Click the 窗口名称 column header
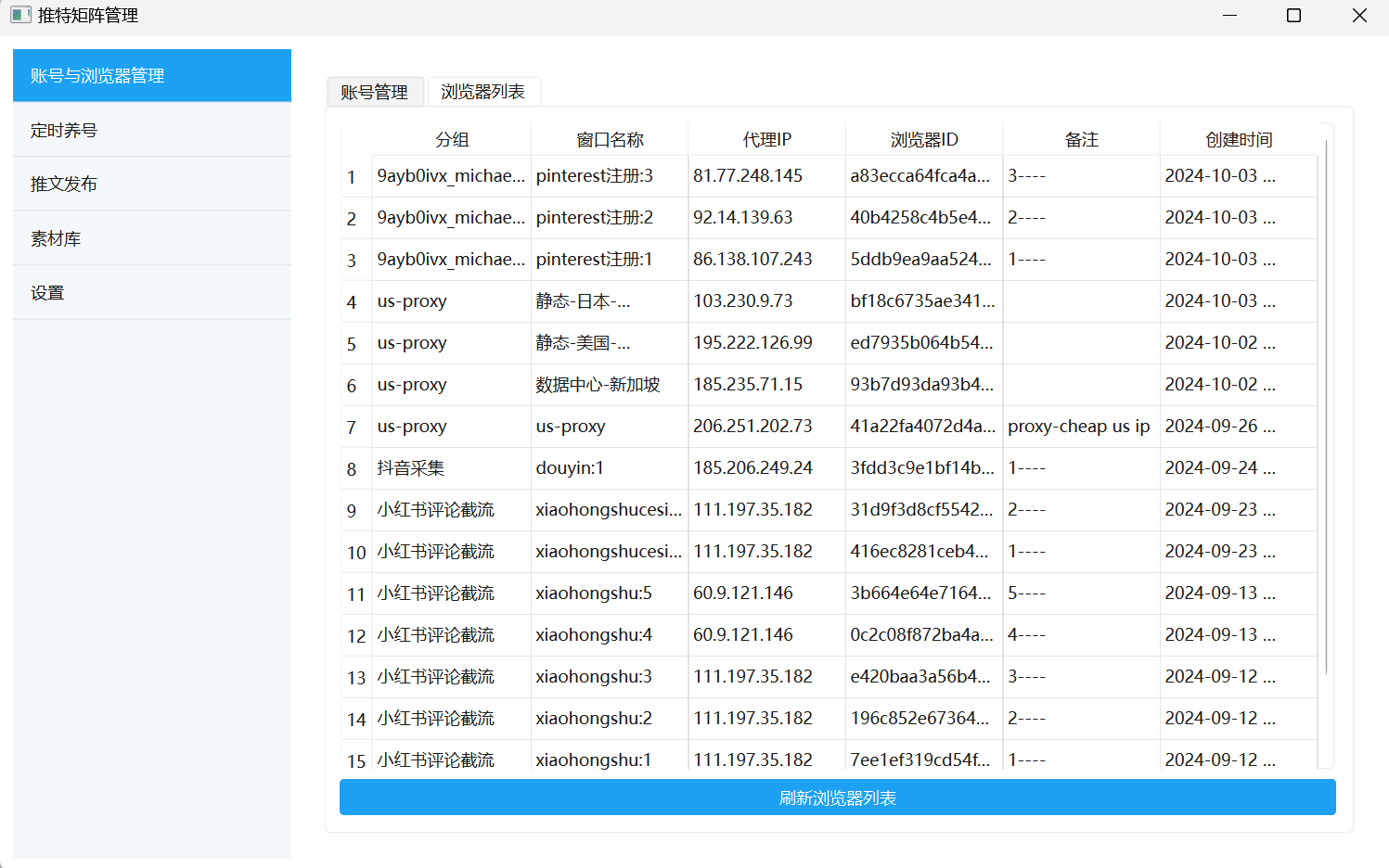The image size is (1389, 868). click(610, 140)
